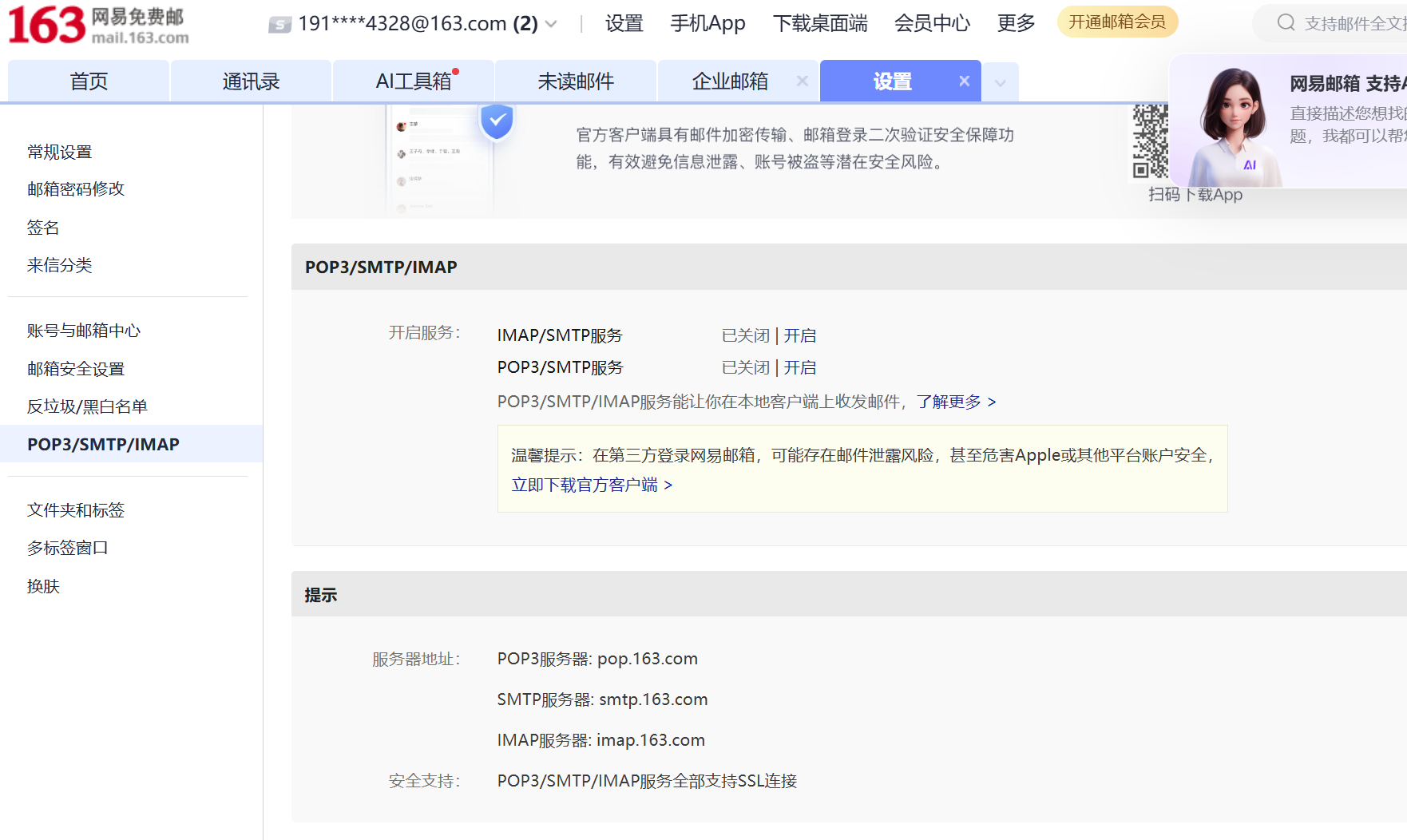Open the 立即下载官方客户端 link
This screenshot has width=1407, height=840.
[x=592, y=485]
